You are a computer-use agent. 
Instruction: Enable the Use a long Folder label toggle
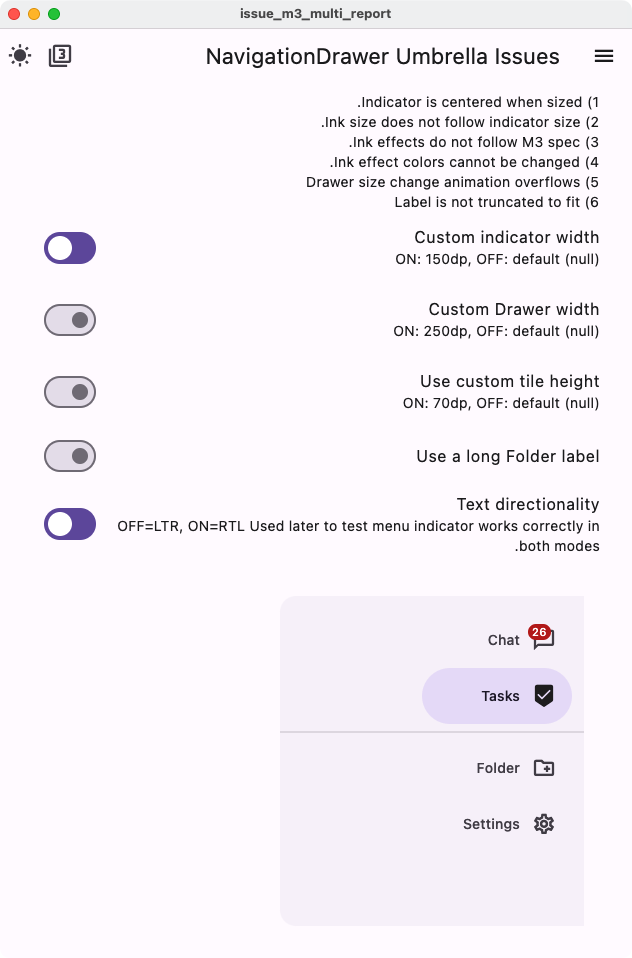(x=69, y=456)
